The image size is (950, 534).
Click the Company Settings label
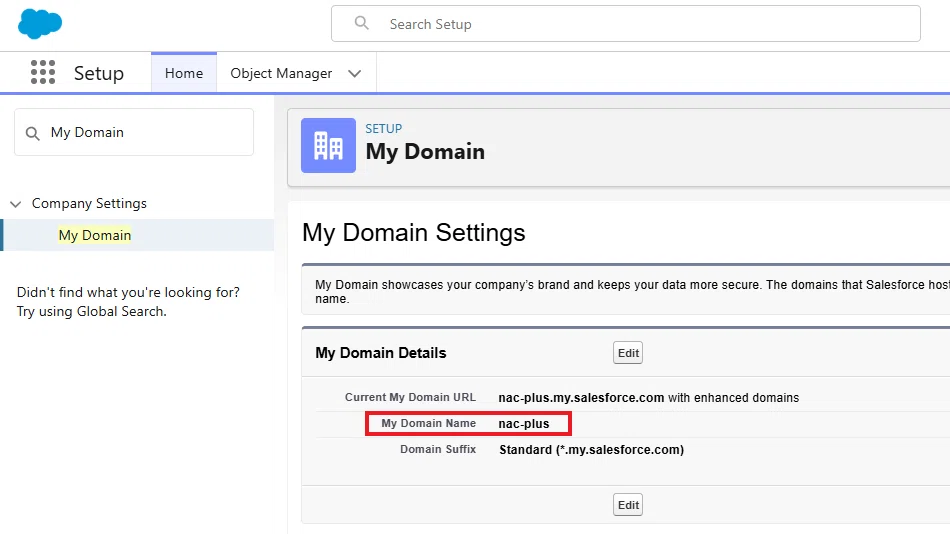89,204
